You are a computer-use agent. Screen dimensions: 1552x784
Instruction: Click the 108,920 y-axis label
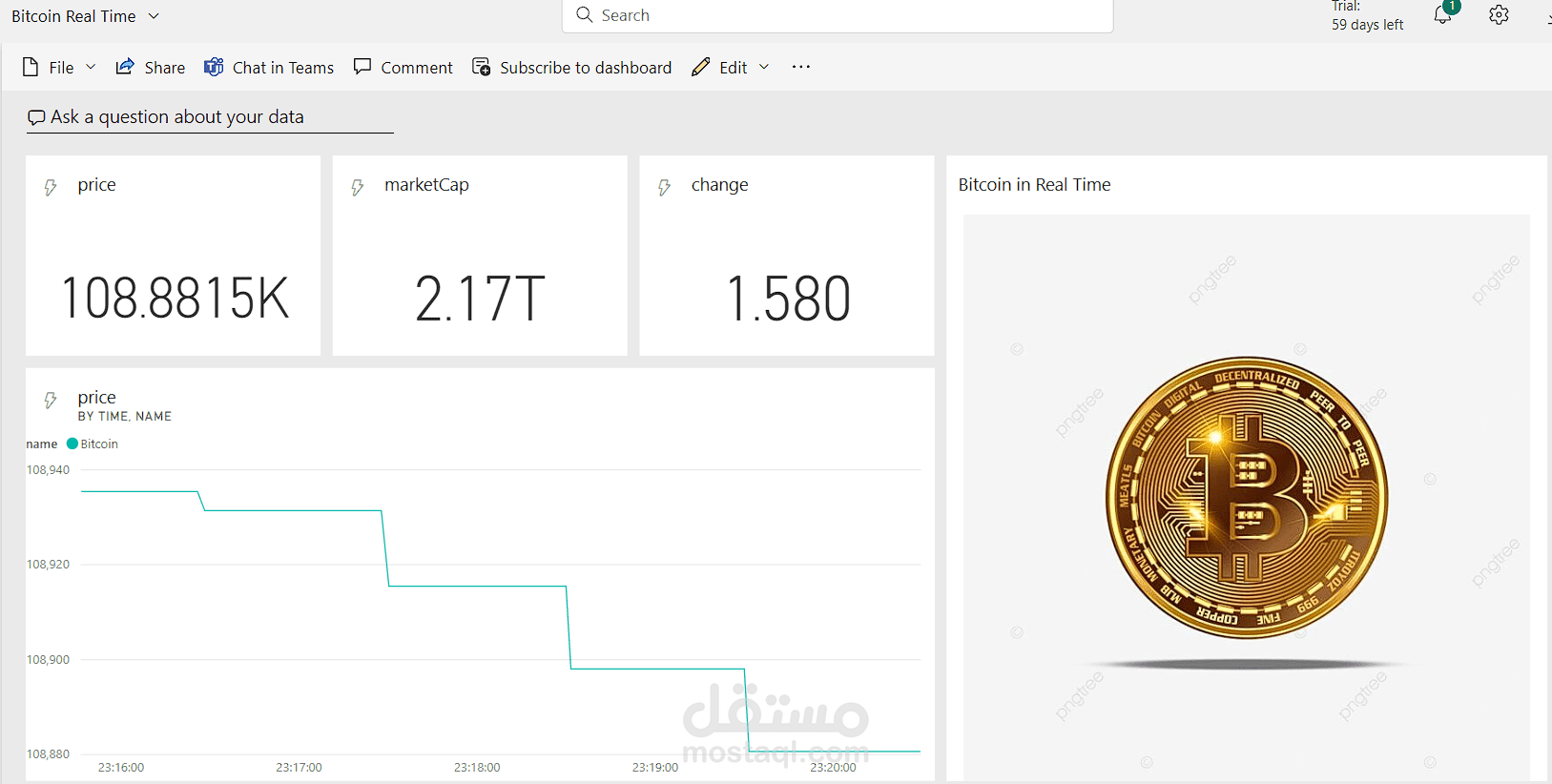pos(48,564)
